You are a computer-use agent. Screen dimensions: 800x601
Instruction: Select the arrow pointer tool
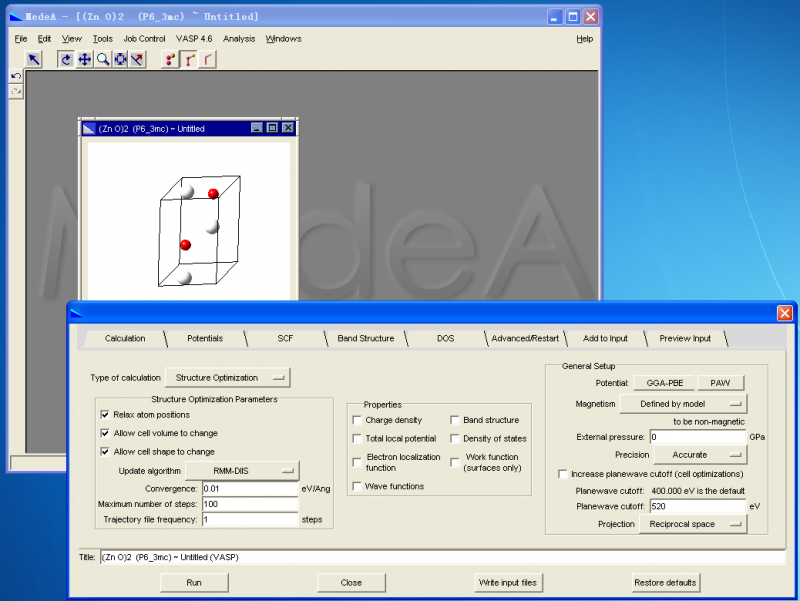pos(33,59)
